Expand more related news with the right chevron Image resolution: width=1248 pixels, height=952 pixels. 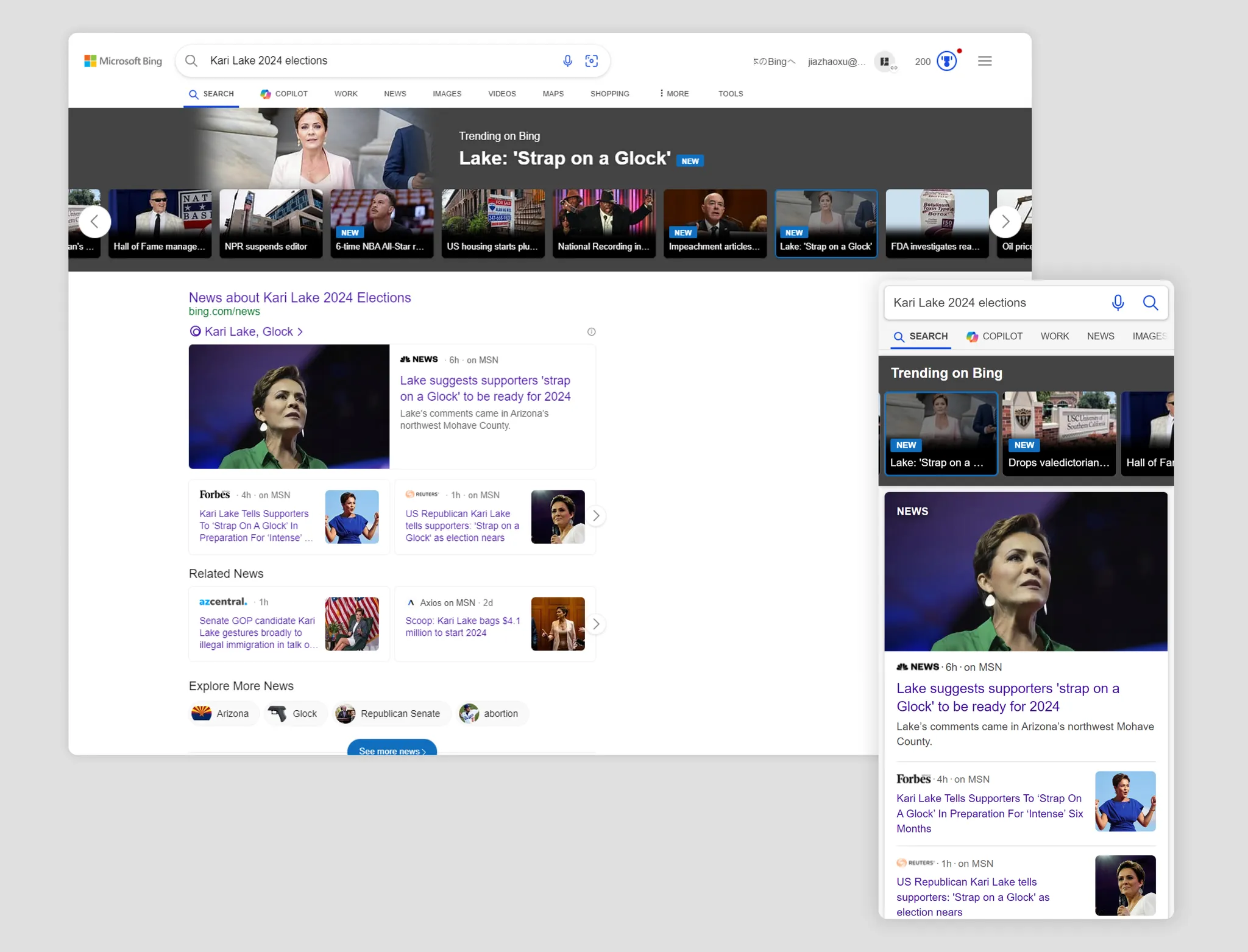click(597, 623)
